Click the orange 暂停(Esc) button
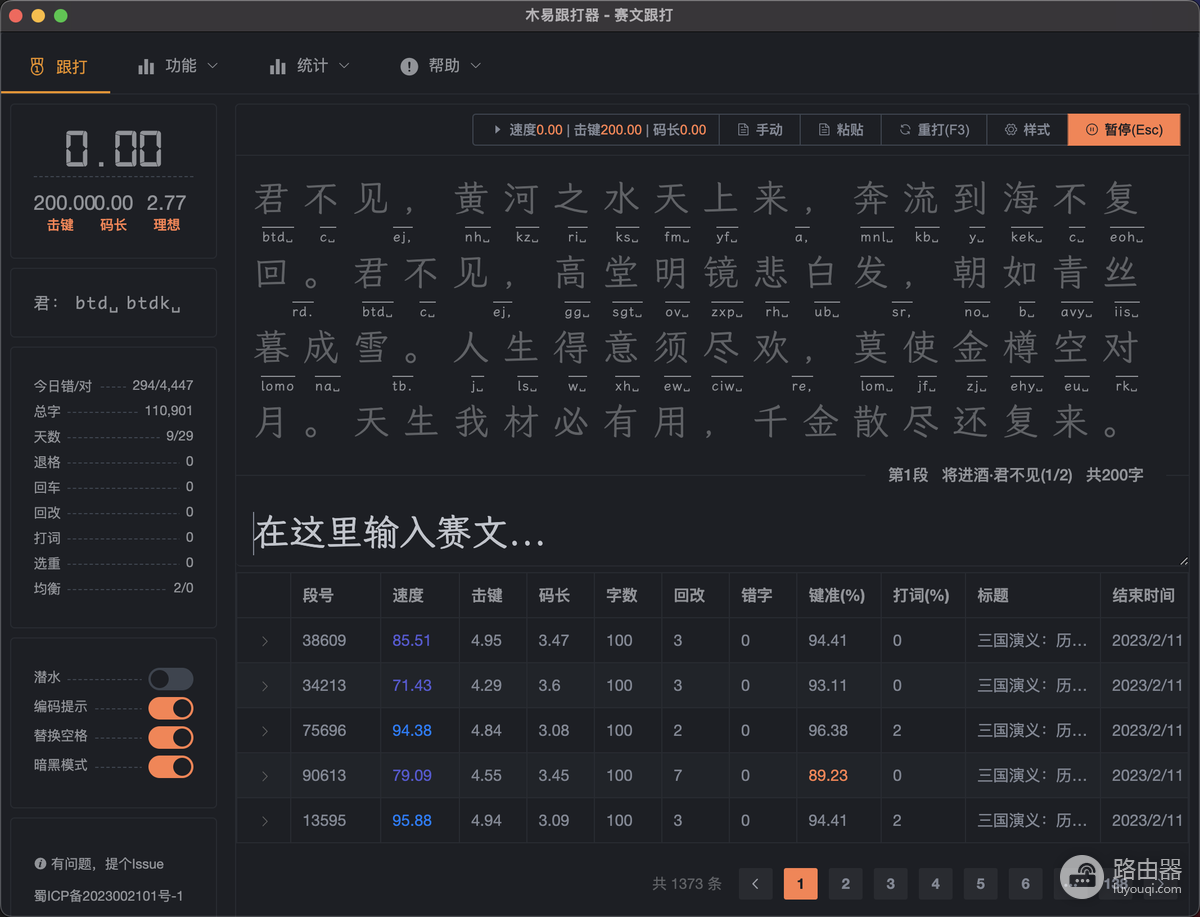The width and height of the screenshot is (1200, 917). [x=1124, y=130]
